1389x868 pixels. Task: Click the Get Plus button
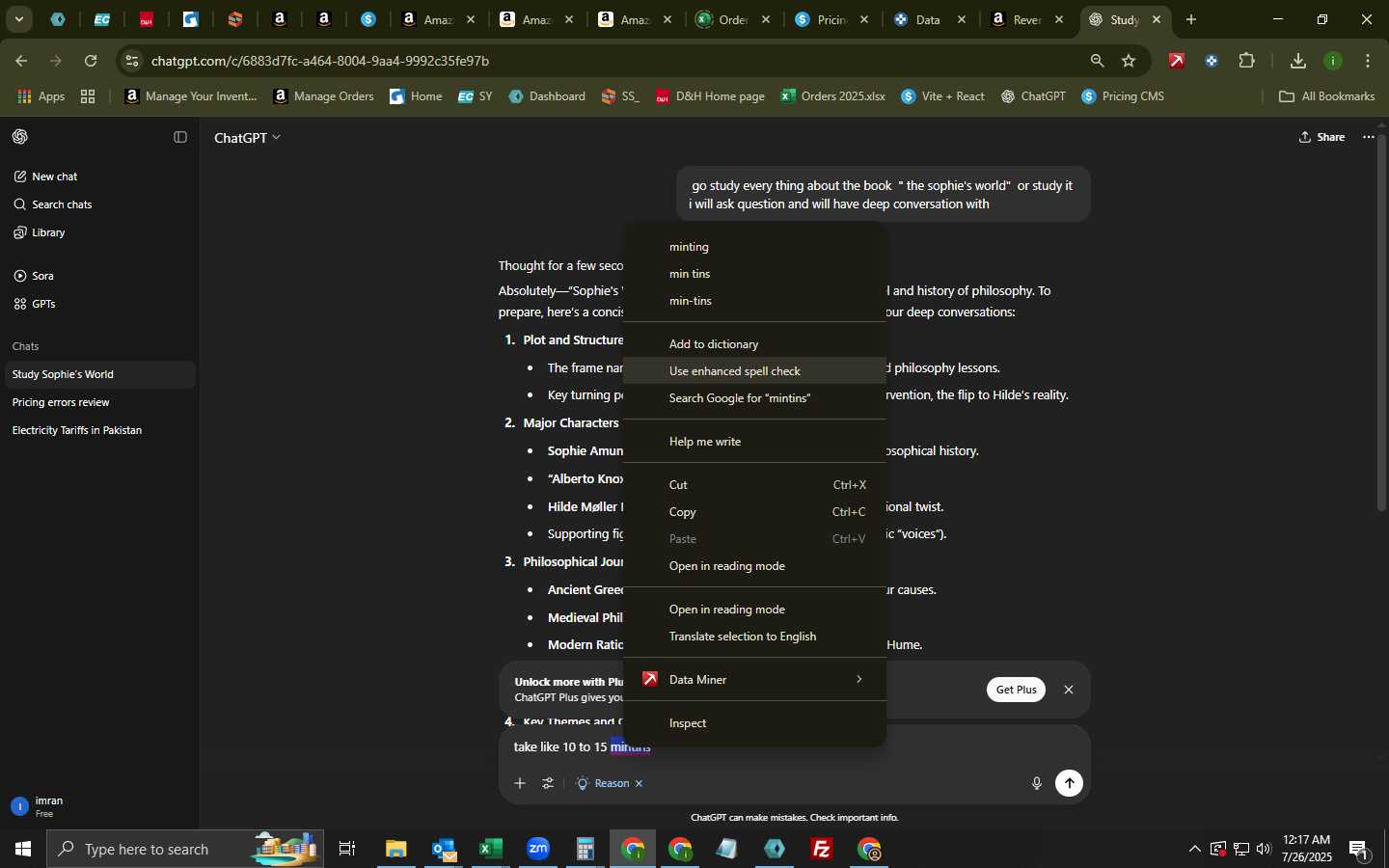point(1016,690)
